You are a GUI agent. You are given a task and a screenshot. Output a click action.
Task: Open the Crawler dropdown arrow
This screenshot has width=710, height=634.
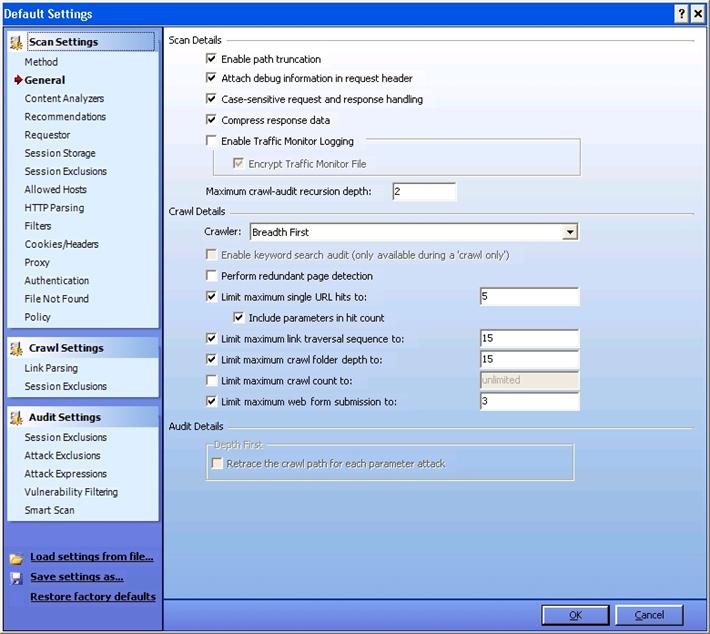[569, 232]
